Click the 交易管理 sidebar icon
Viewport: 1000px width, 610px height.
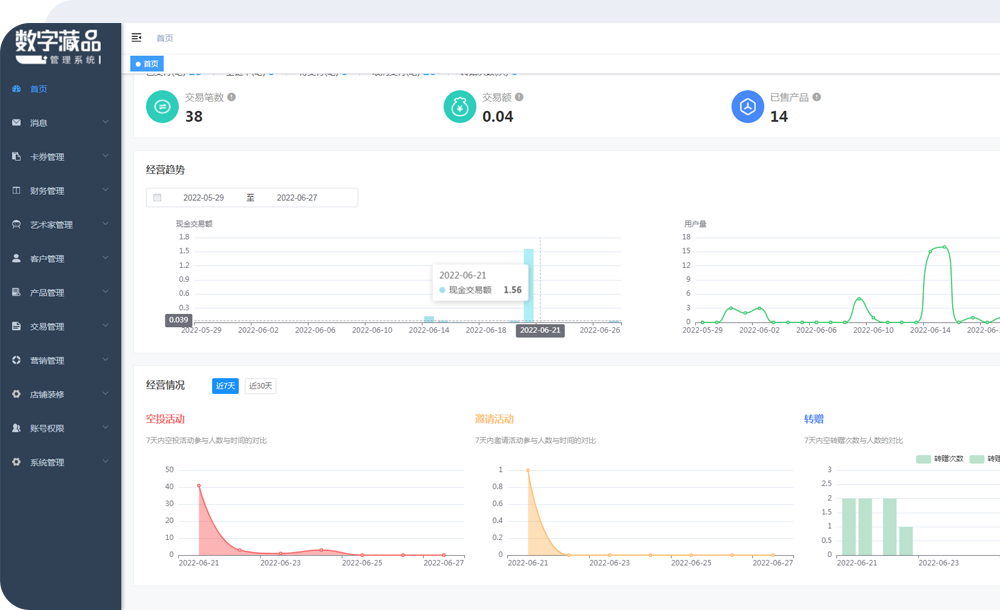[17, 326]
